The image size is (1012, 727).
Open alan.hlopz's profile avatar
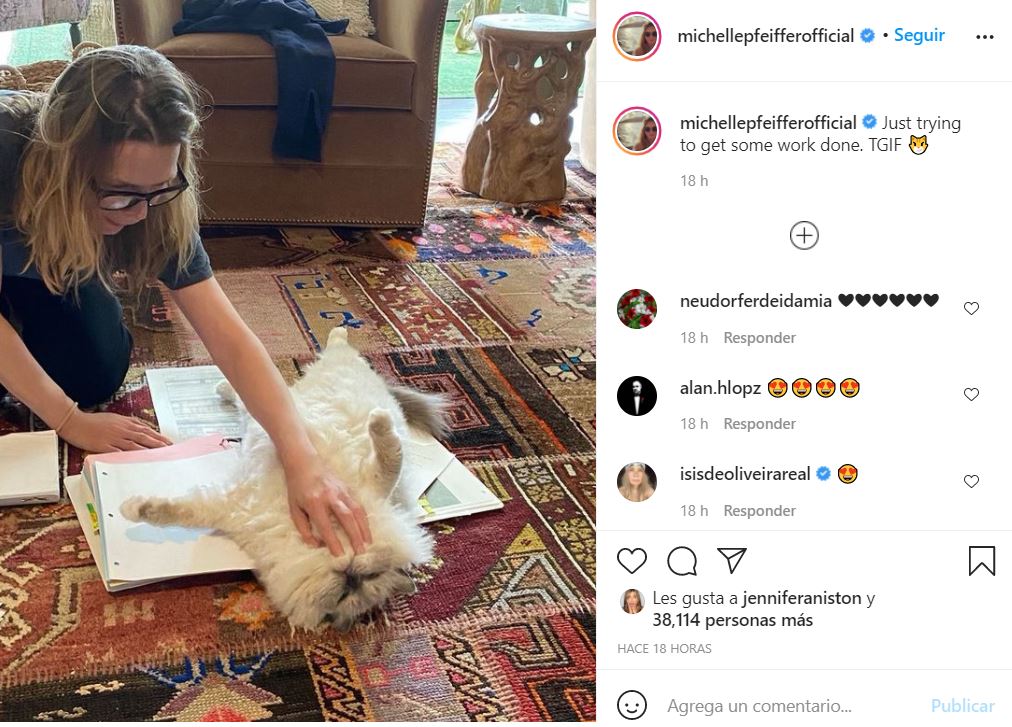(x=637, y=396)
